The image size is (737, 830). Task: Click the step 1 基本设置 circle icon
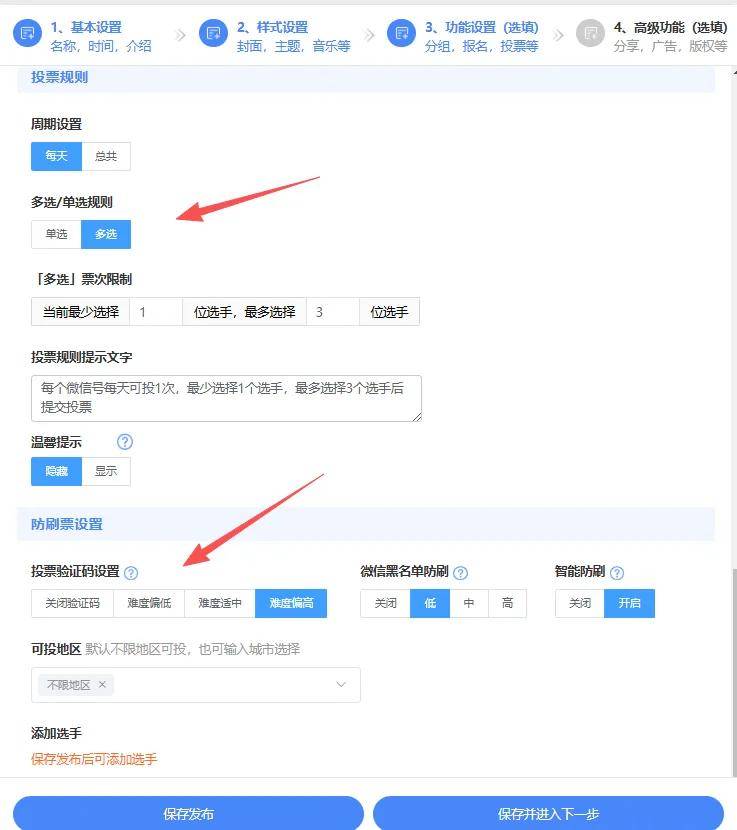point(28,33)
